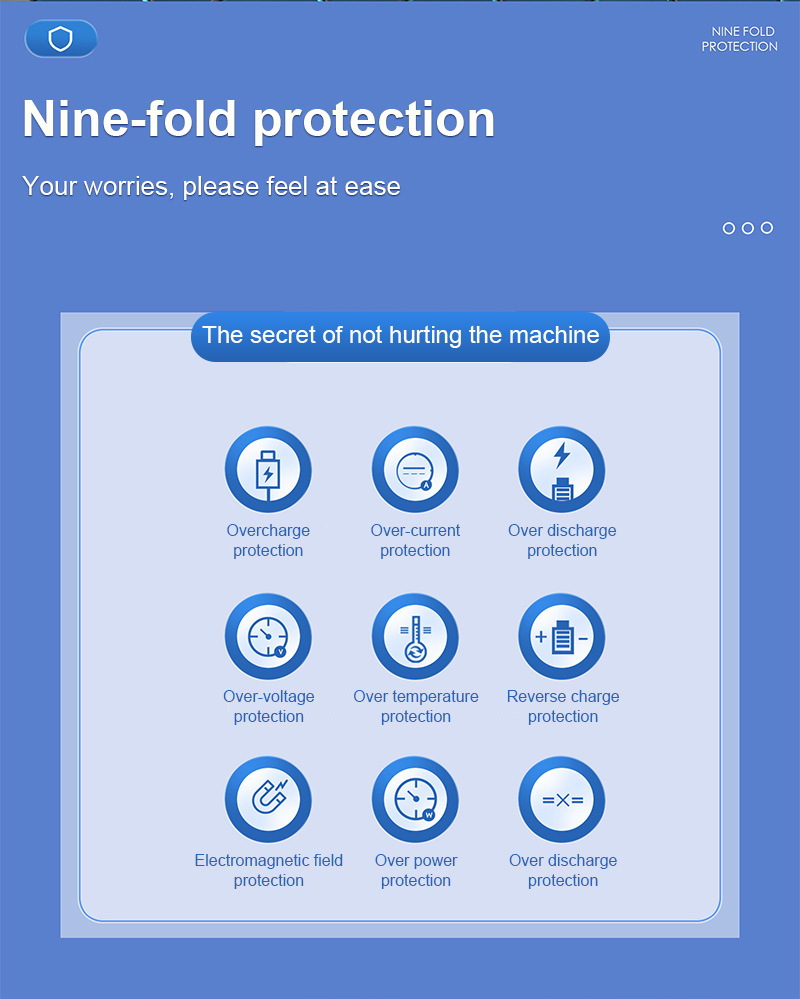
Task: Select the Over-current protection icon
Action: [415, 470]
